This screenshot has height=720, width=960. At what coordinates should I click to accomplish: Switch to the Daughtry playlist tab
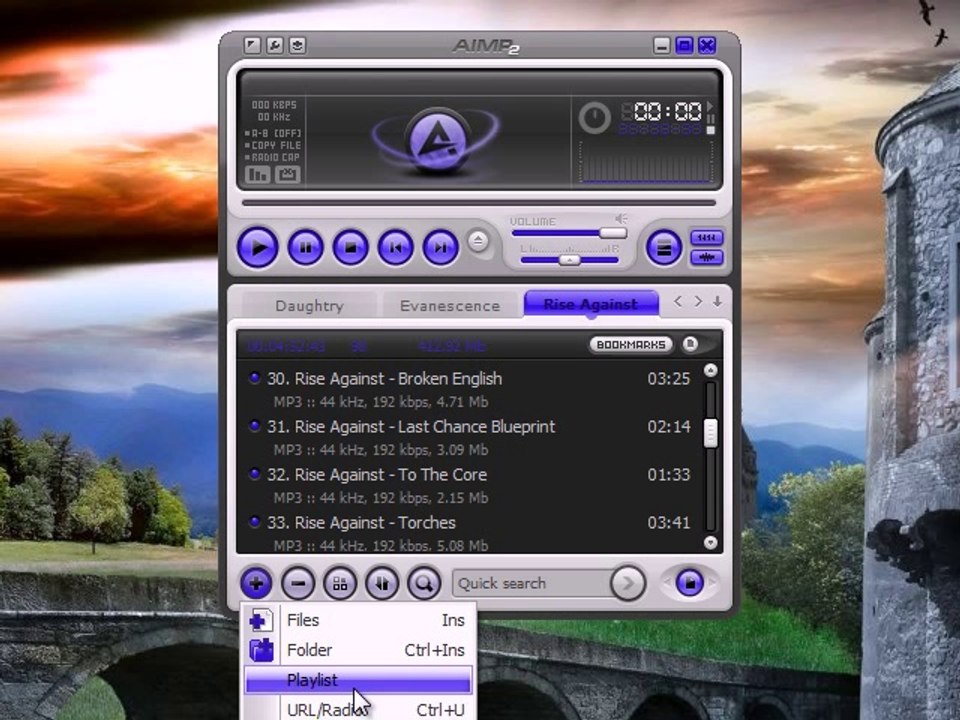coord(309,305)
